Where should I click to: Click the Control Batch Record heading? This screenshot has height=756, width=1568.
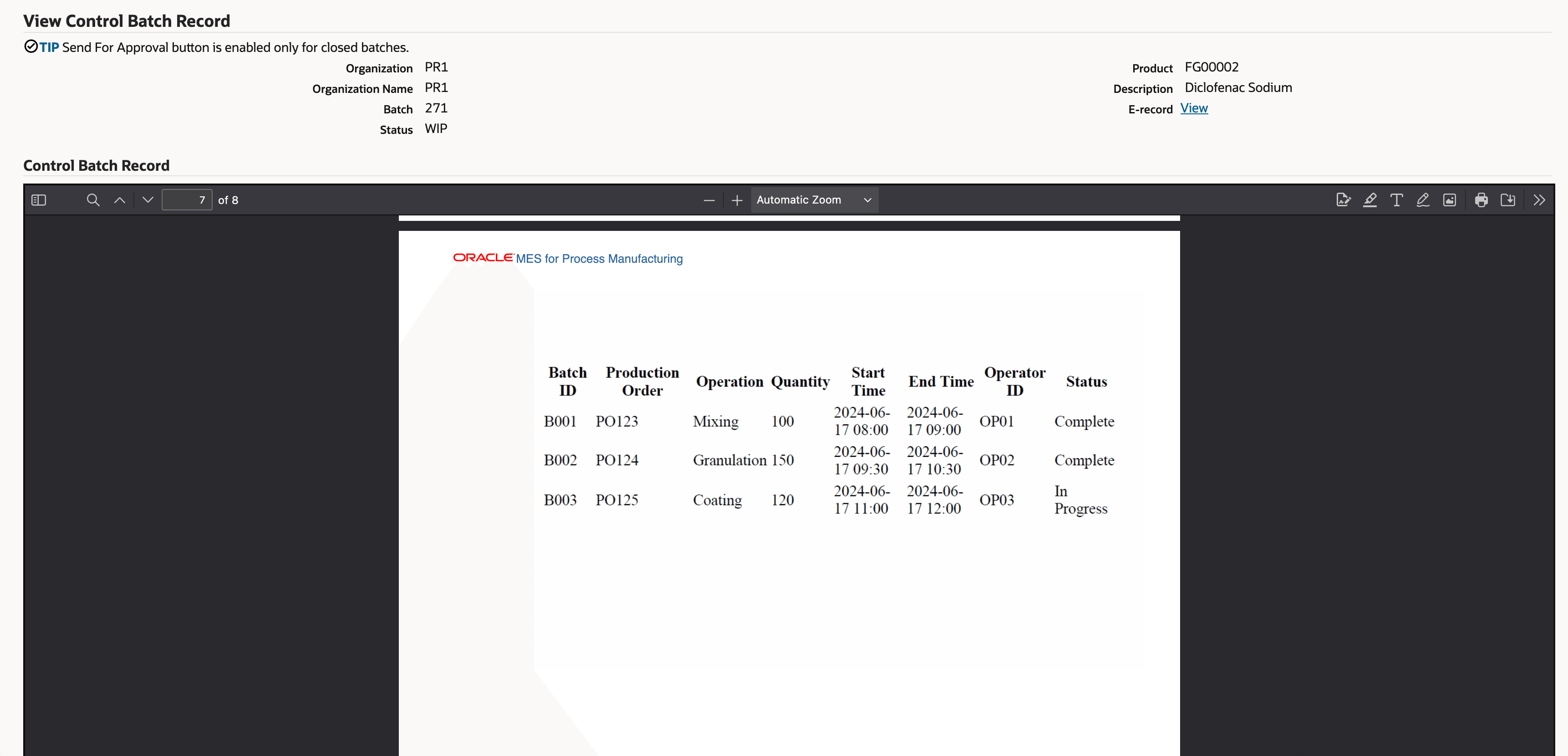coord(96,166)
